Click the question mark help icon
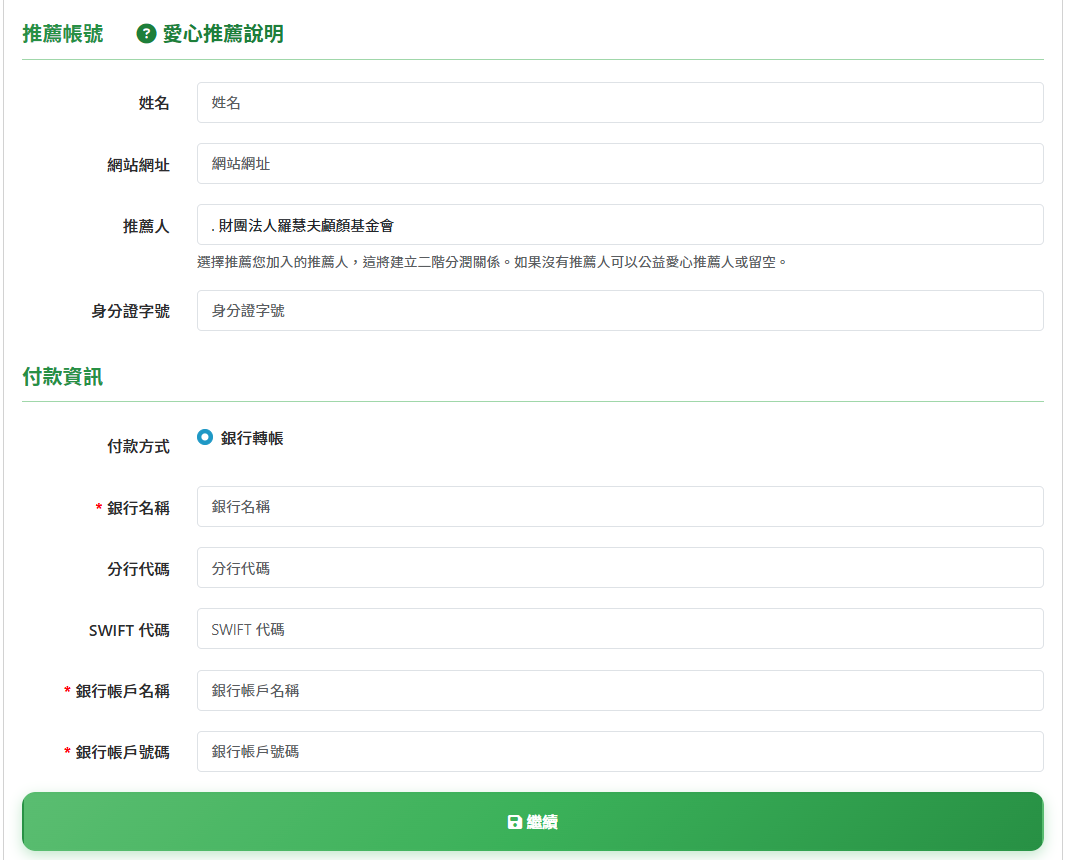 [146, 34]
